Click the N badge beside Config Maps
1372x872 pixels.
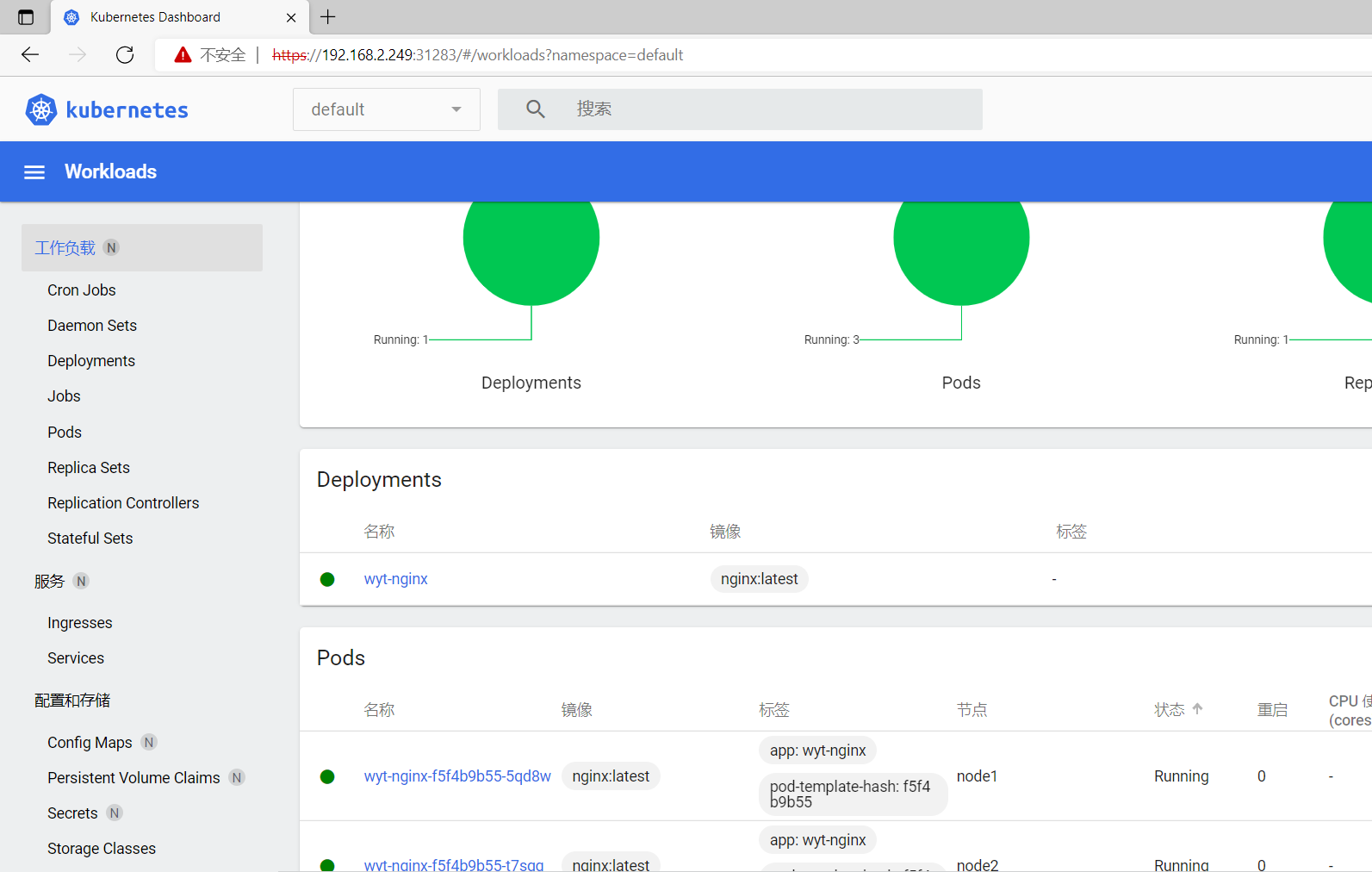point(149,742)
